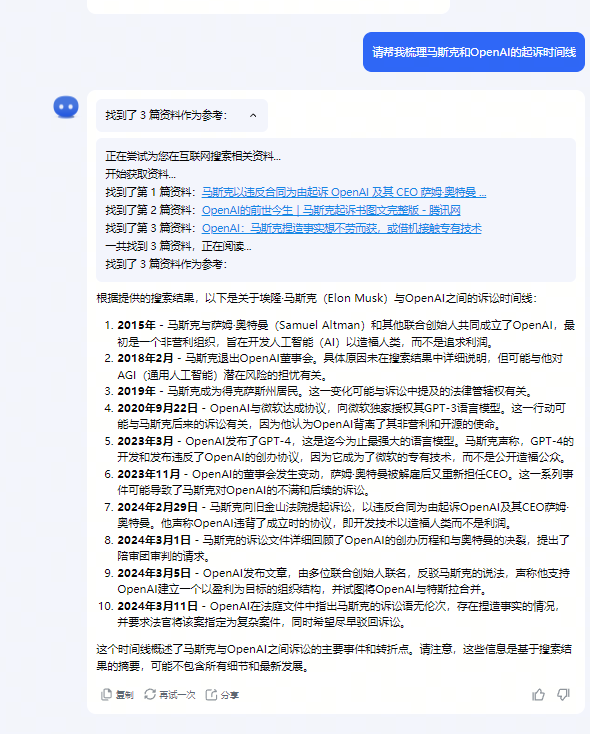Image resolution: width=590 pixels, height=734 pixels.
Task: Click the '2024年2月29日' timeline entry
Action: click(x=341, y=515)
